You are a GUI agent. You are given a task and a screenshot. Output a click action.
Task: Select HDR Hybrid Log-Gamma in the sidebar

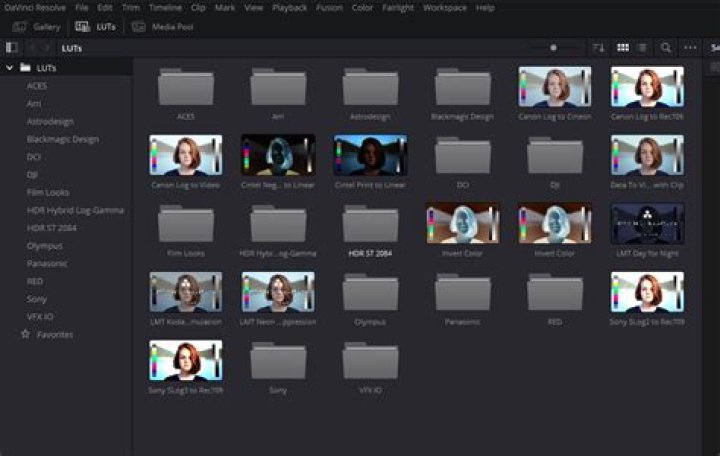pyautogui.click(x=75, y=210)
